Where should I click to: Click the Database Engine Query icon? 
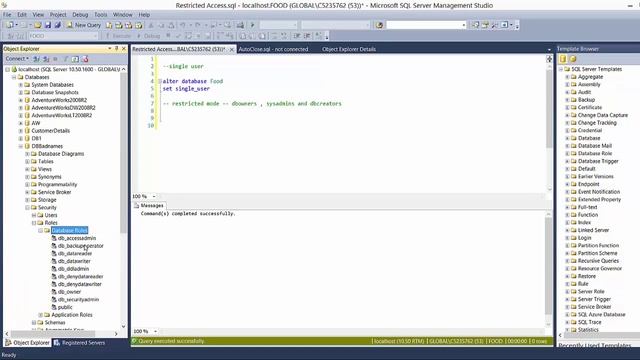click(109, 25)
